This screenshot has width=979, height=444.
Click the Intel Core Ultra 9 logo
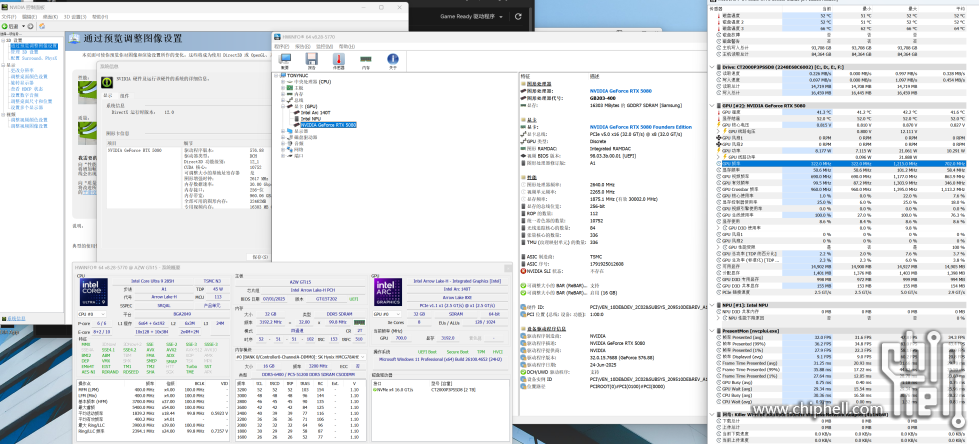coord(94,291)
